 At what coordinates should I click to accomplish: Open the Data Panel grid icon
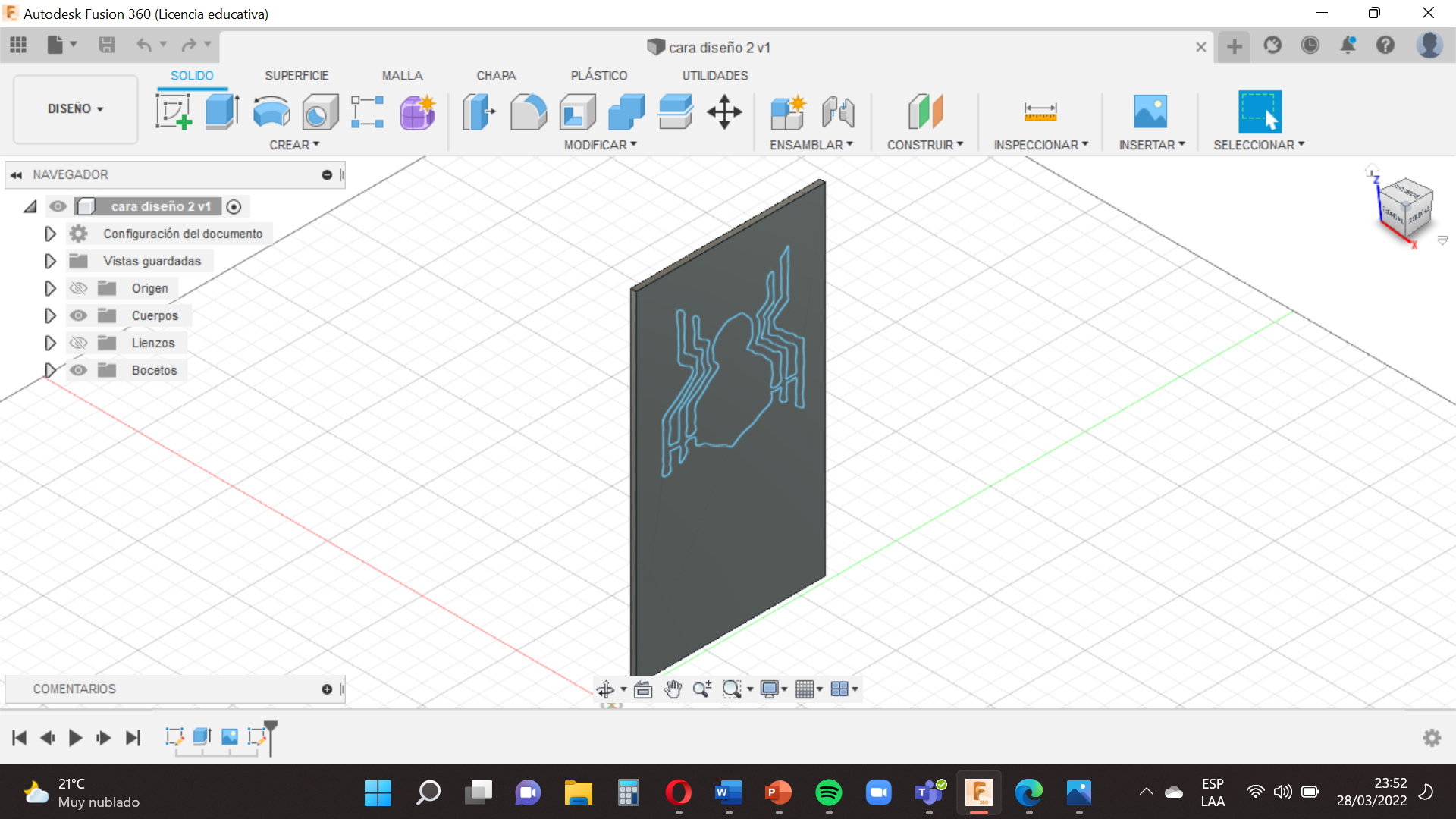pyautogui.click(x=18, y=45)
